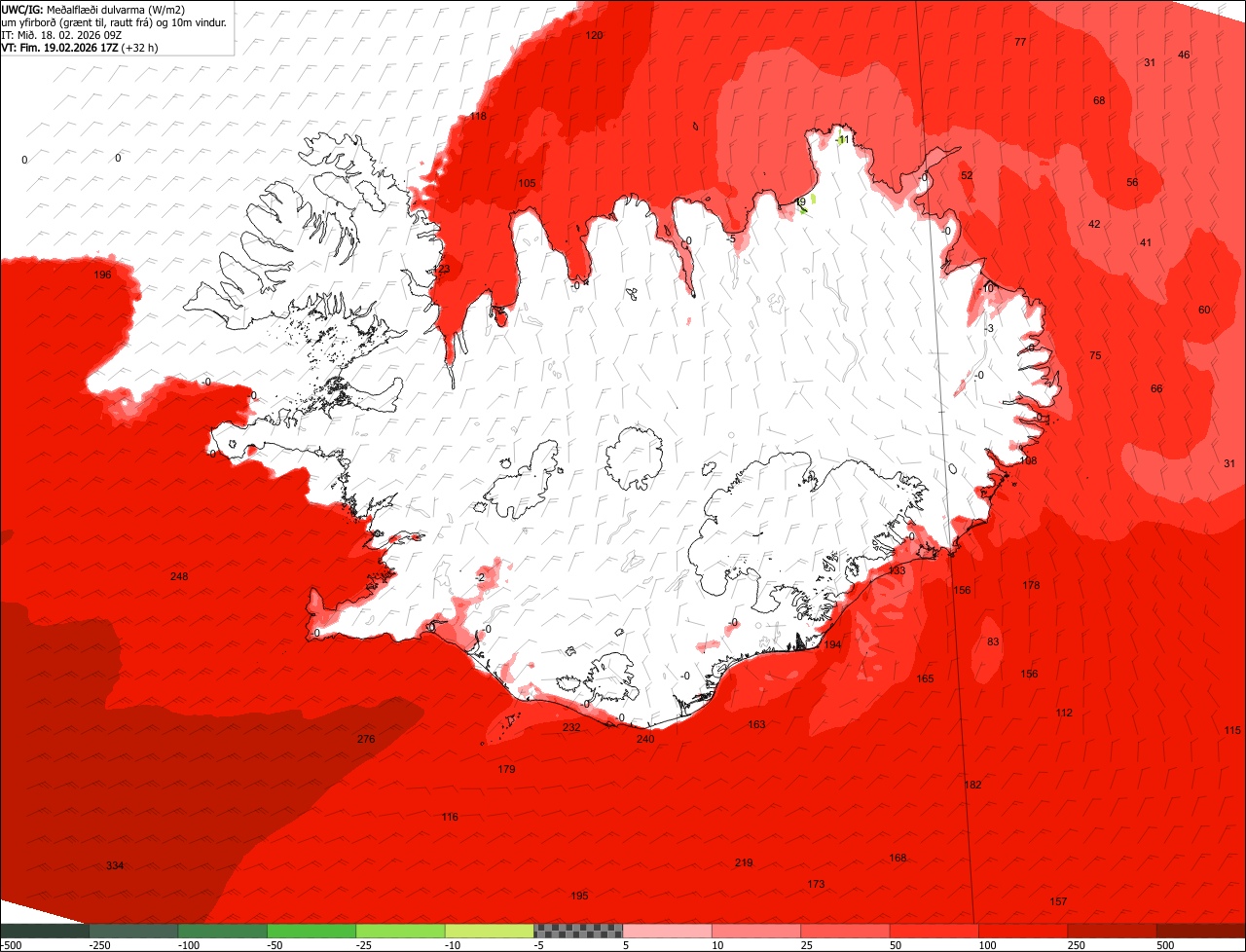The height and width of the screenshot is (952, 1246).
Task: Click the map value '334' in the southwest
Action: click(x=115, y=866)
